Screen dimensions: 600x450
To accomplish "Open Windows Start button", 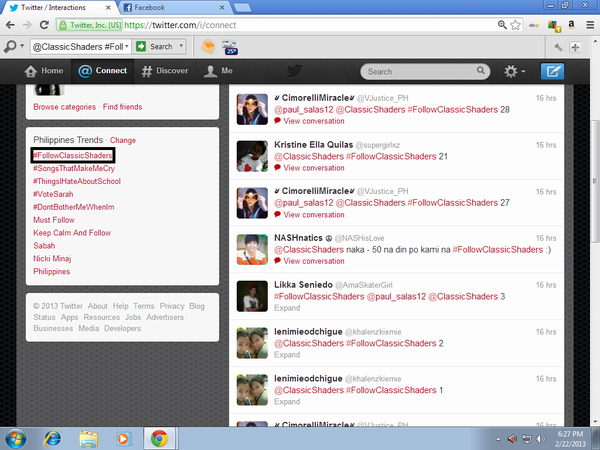I will click(x=16, y=439).
